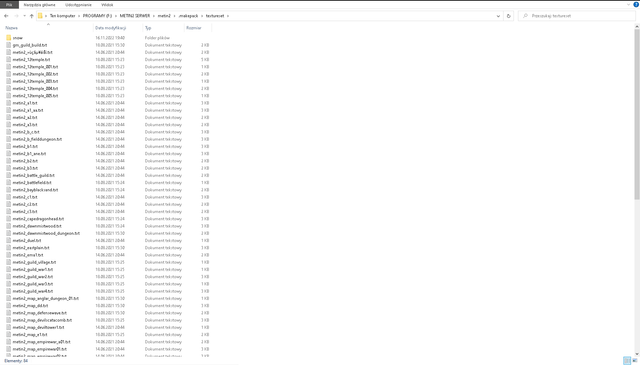Screen dimensions: 640x365
Task: Switch to details view icon in status bar
Action: [627, 361]
